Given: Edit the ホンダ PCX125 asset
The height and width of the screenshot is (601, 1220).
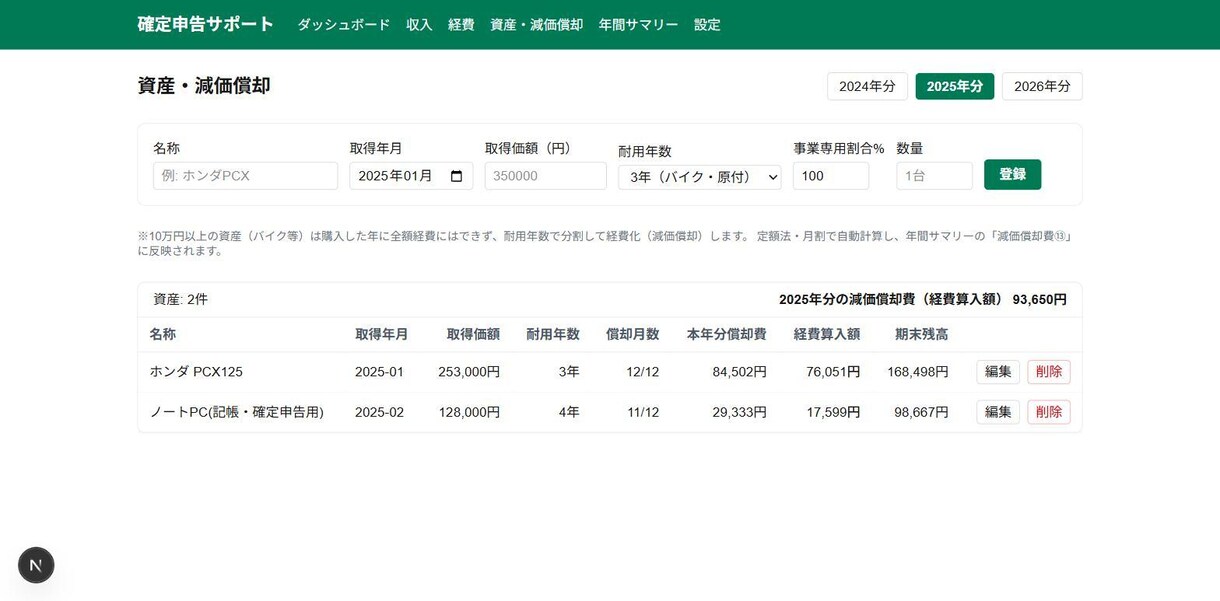Looking at the screenshot, I should click(x=998, y=372).
